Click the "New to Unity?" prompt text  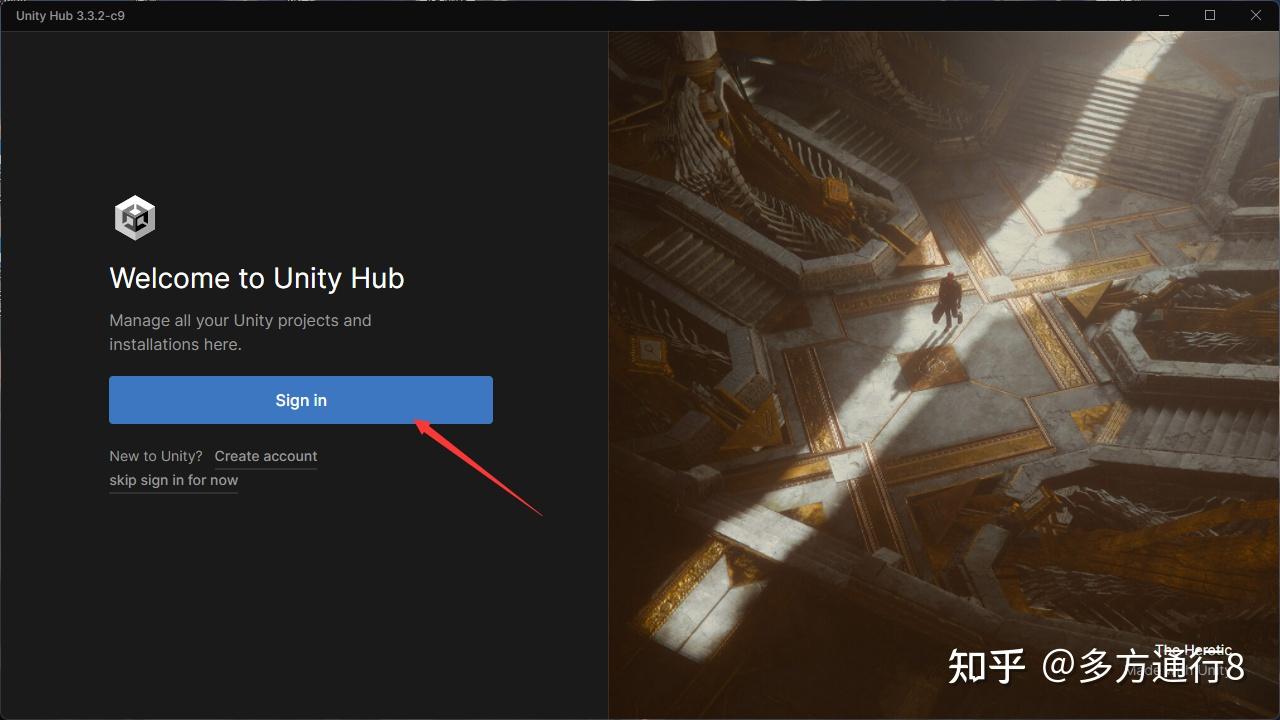point(155,456)
